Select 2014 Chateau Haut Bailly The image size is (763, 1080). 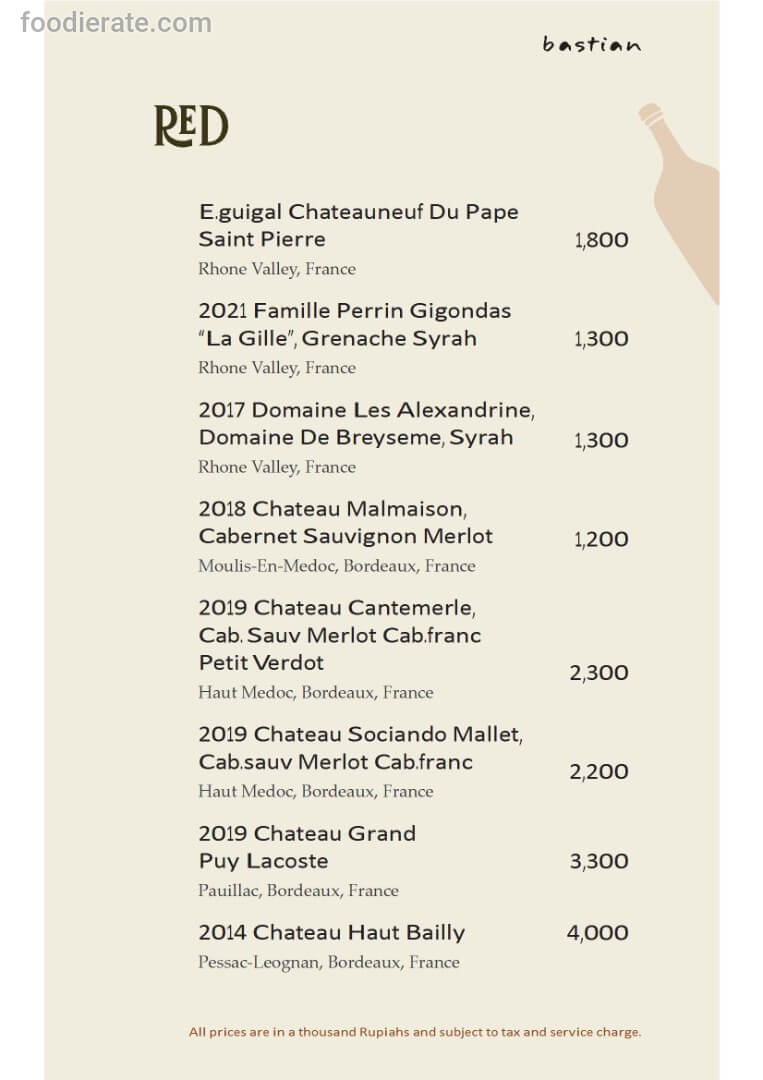click(331, 933)
